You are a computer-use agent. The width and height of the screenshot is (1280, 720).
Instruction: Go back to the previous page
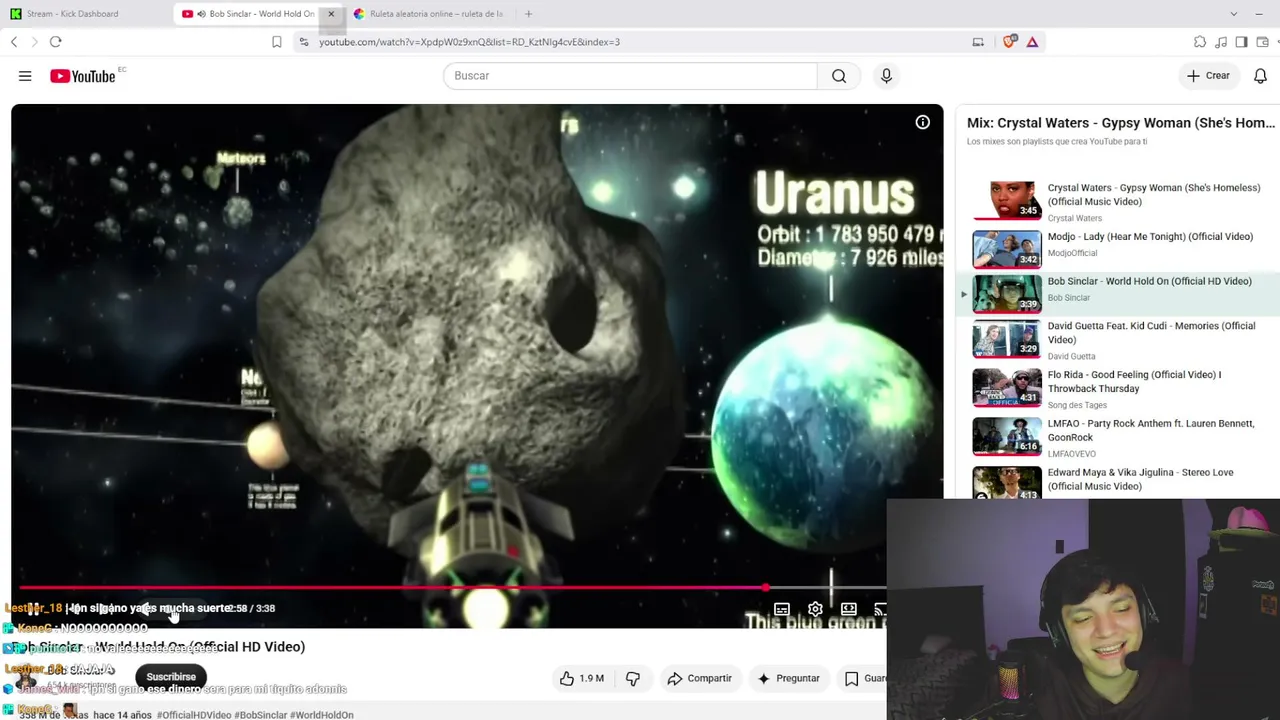[14, 42]
